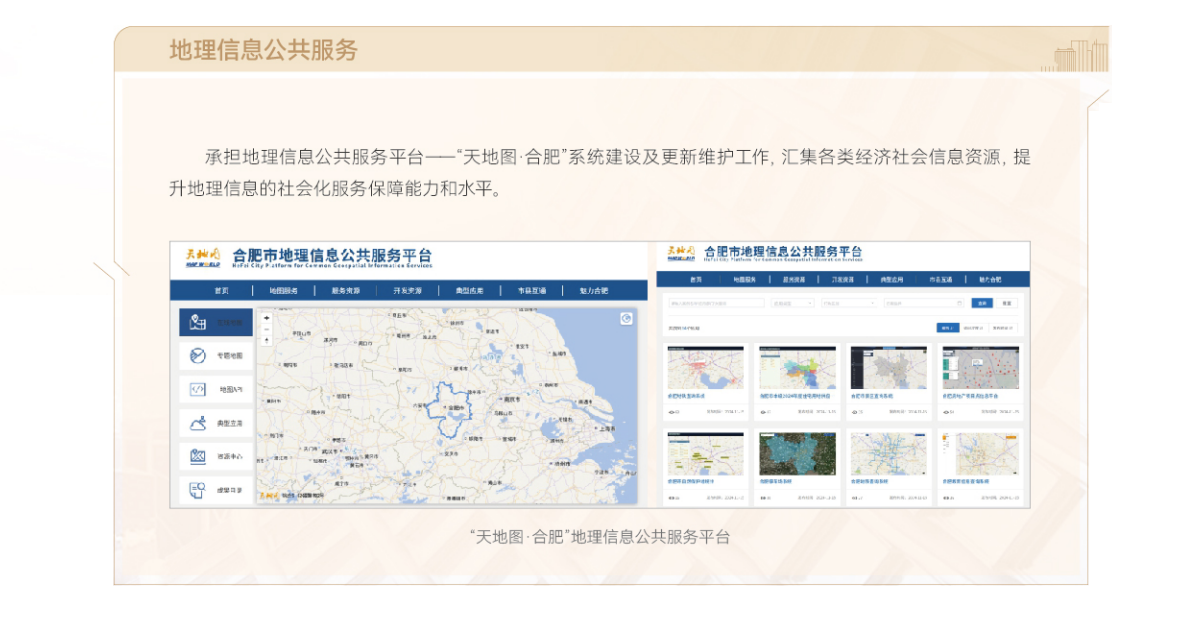This screenshot has width=1188, height=620.
Task: Click the document-search icon at sidebar bottom
Action: coord(198,490)
